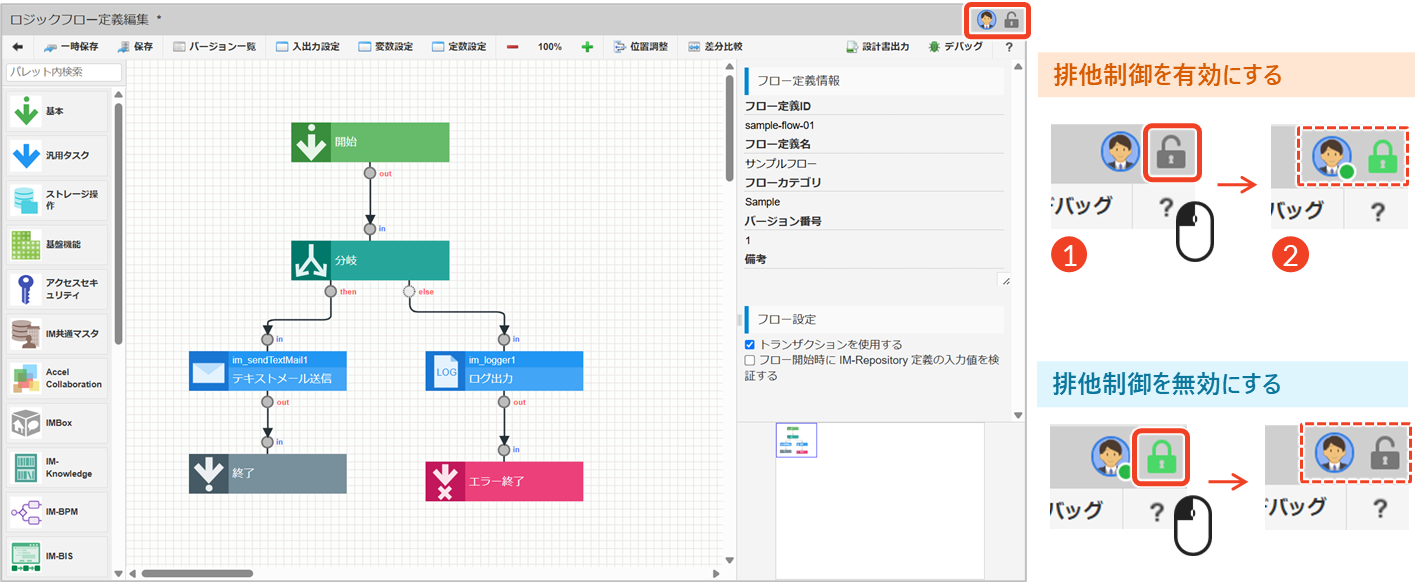Click the パレット内検索 search field
Screen dimensions: 1425x582
click(64, 72)
